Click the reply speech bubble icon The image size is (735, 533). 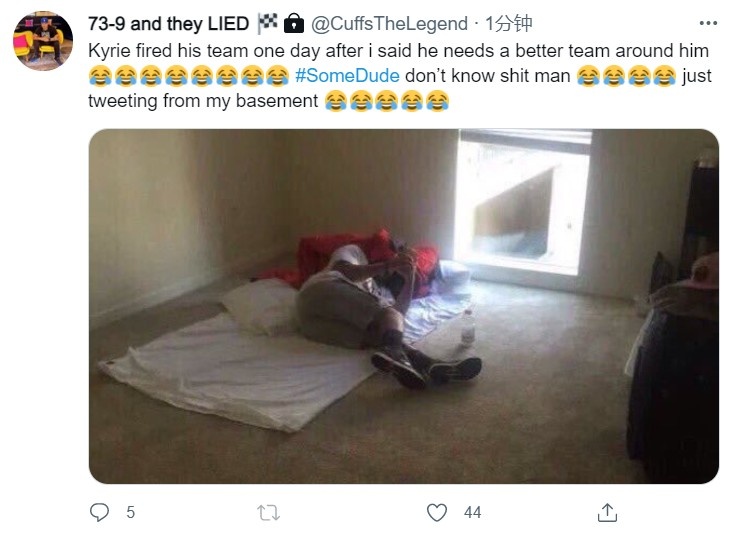coord(99,512)
